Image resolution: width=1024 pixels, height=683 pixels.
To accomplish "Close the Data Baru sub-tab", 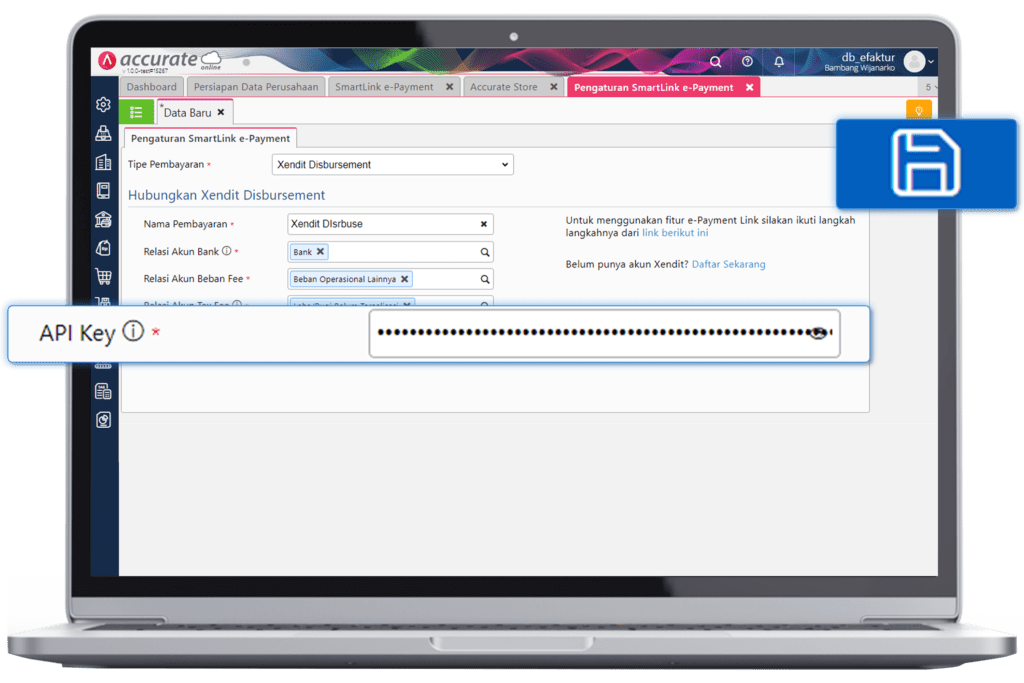I will (x=221, y=112).
